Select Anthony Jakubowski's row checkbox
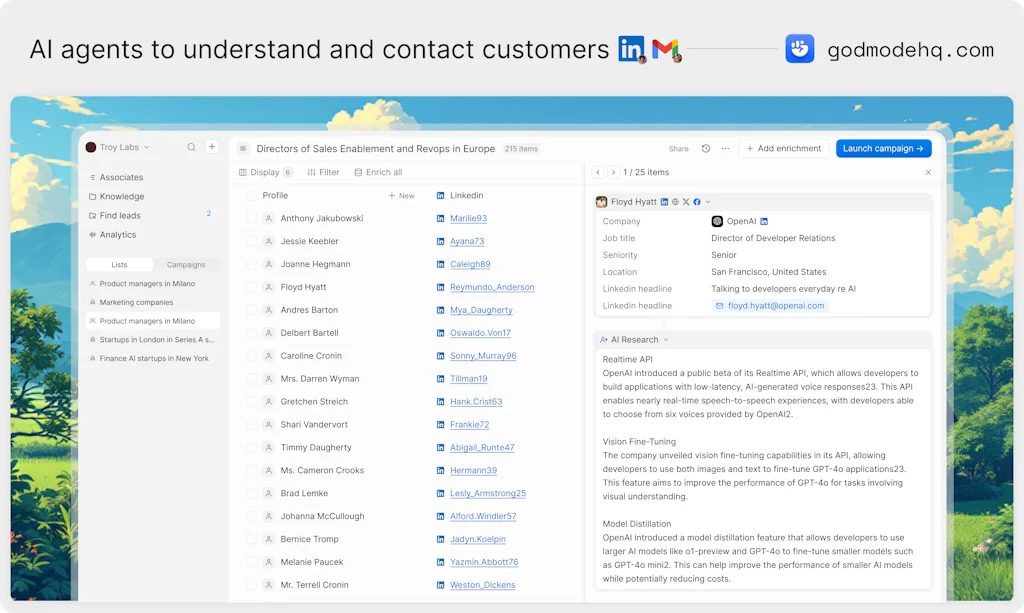This screenshot has width=1024, height=613. point(250,218)
